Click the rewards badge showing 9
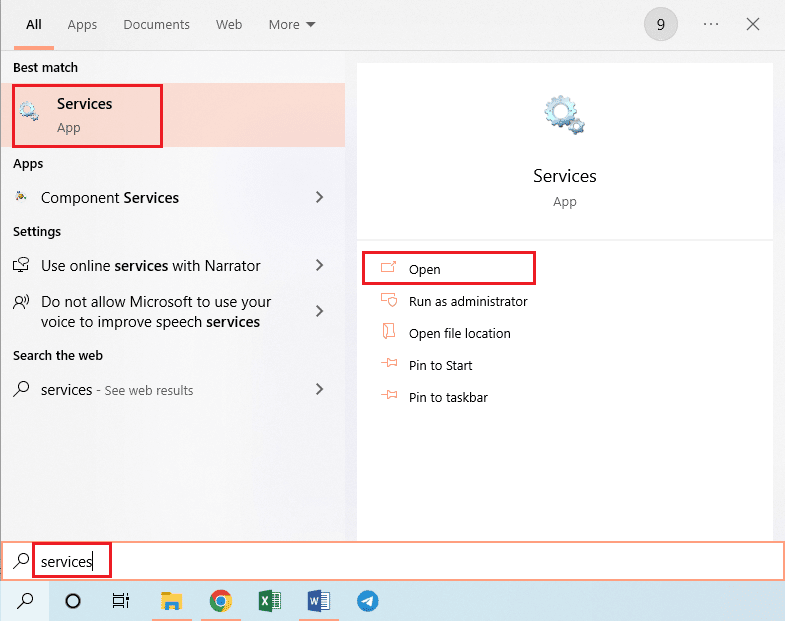The width and height of the screenshot is (785, 621). coord(660,24)
